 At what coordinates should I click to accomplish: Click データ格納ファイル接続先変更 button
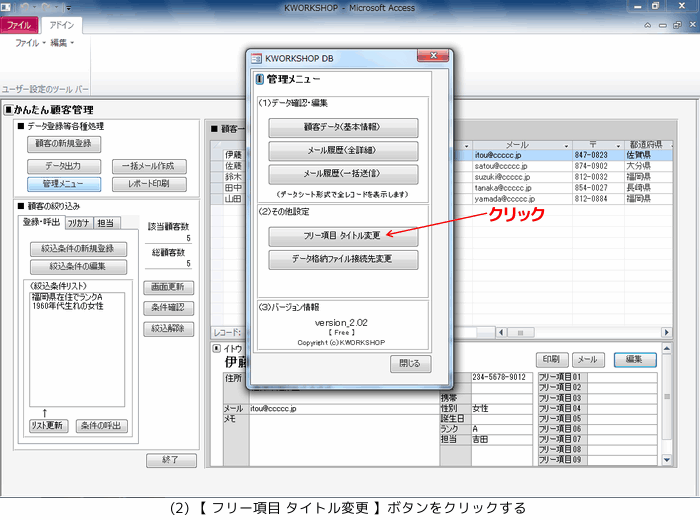click(x=343, y=259)
